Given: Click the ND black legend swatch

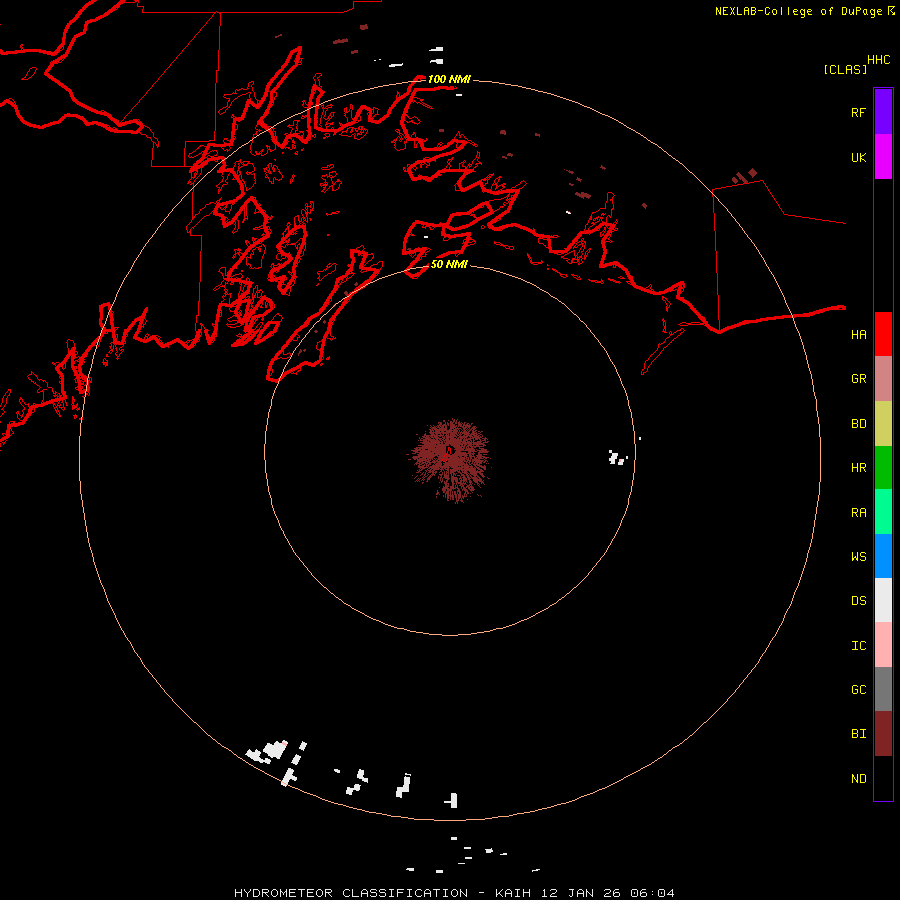Looking at the screenshot, I should coord(883,778).
